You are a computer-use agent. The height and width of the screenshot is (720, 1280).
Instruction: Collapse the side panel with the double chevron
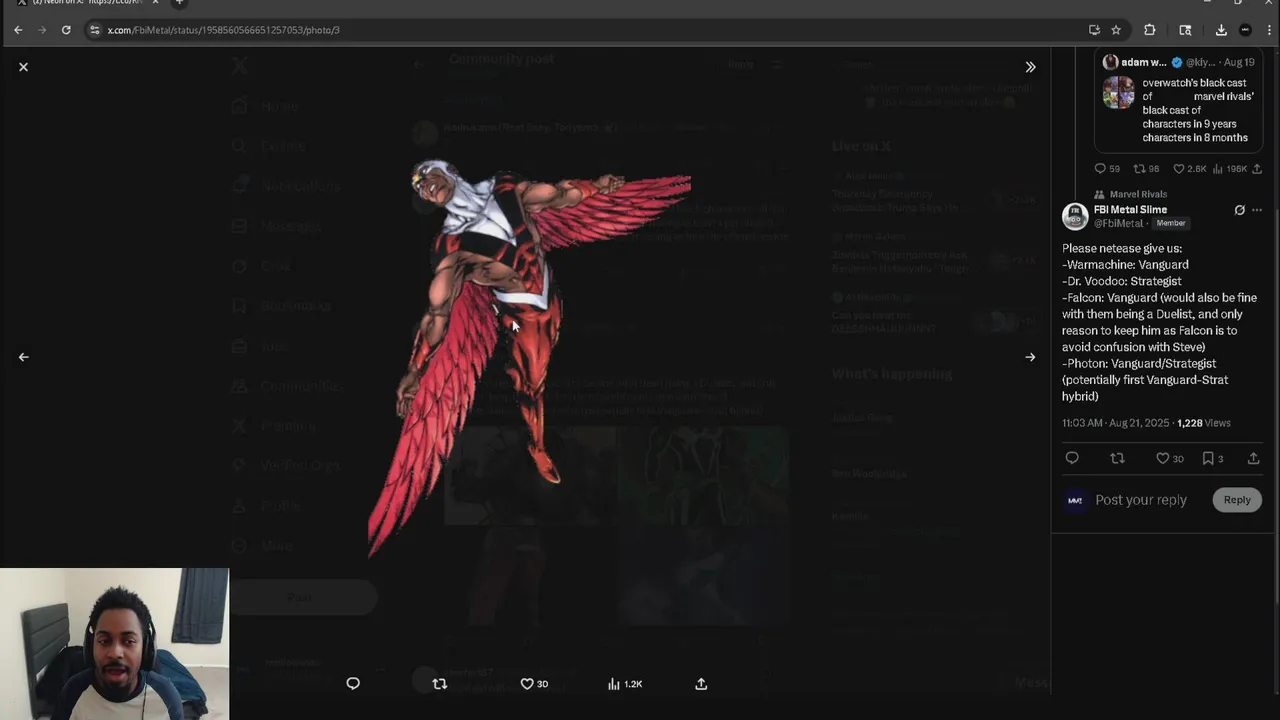click(1030, 67)
